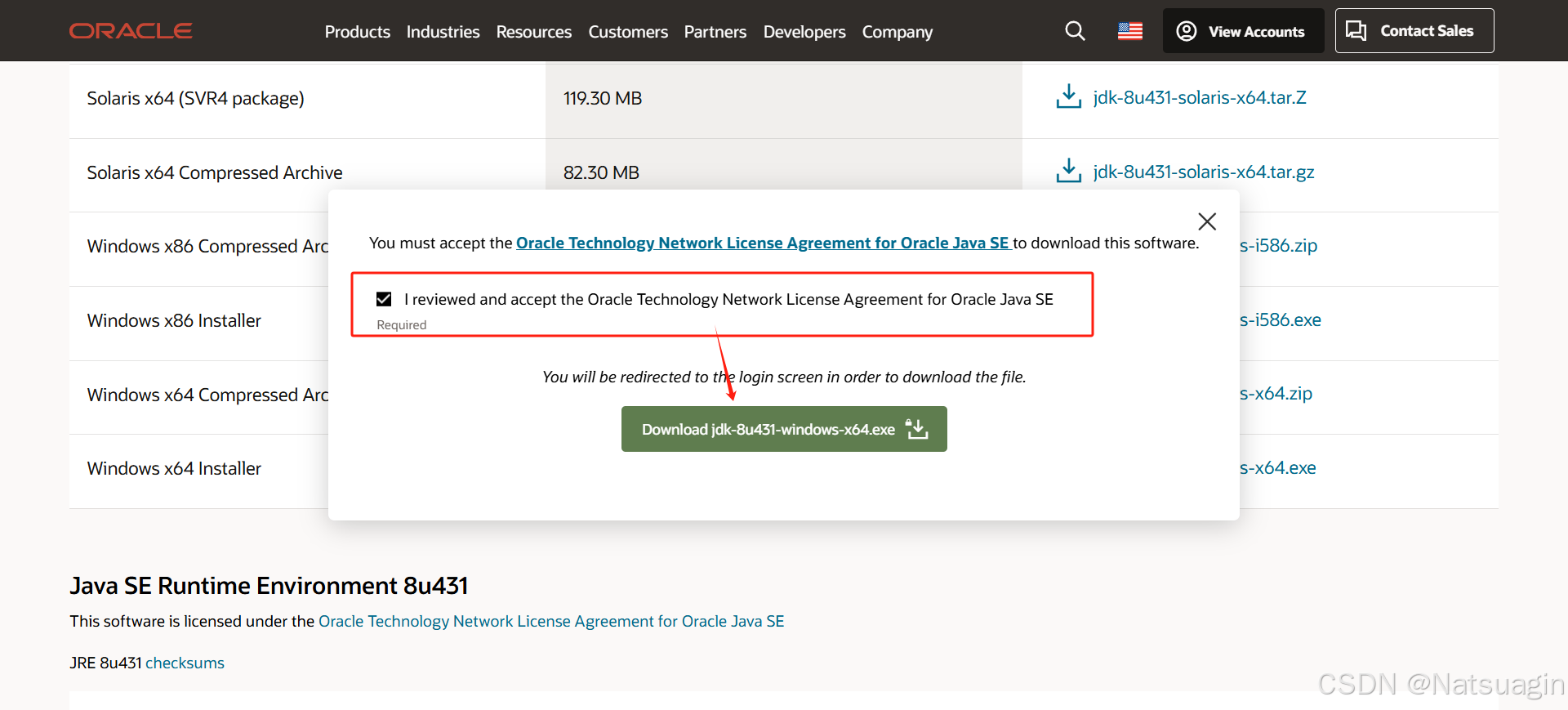Image resolution: width=1568 pixels, height=710 pixels.
Task: Open license agreement link in dialog
Action: click(x=763, y=243)
